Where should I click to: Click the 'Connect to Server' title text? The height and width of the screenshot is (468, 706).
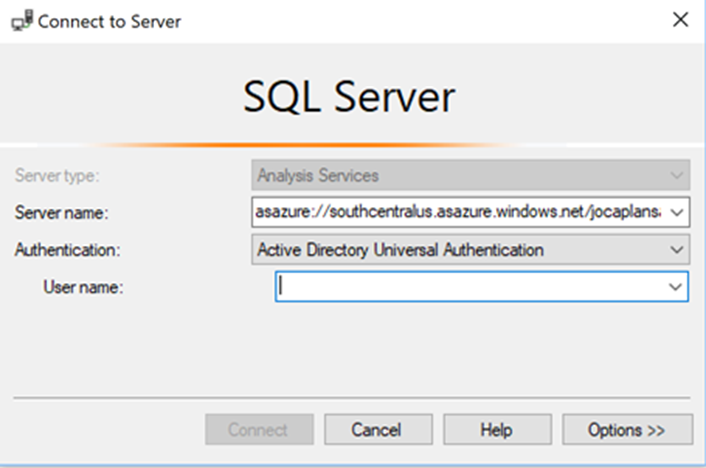tap(109, 21)
